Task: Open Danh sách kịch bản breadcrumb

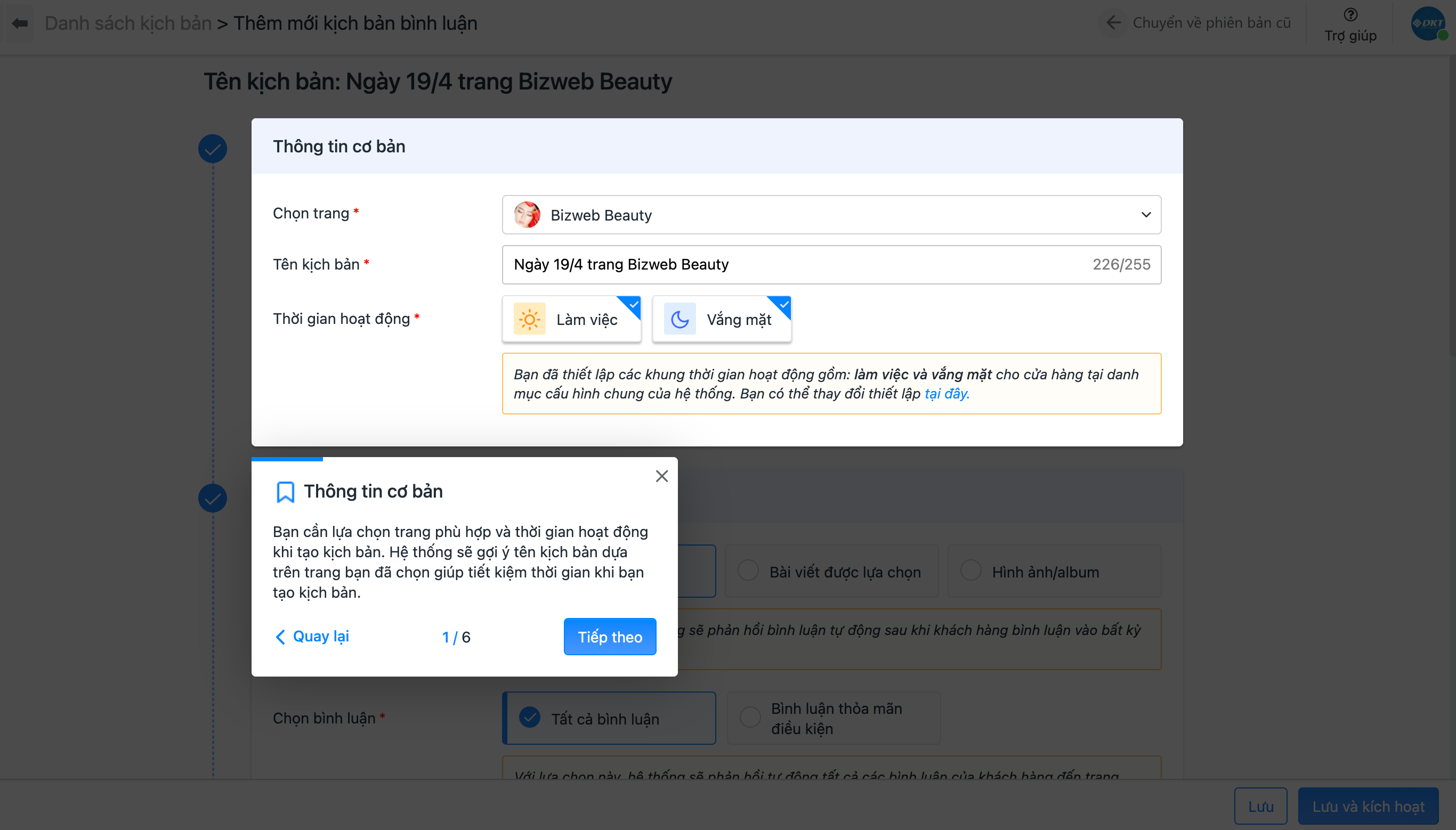Action: click(128, 23)
